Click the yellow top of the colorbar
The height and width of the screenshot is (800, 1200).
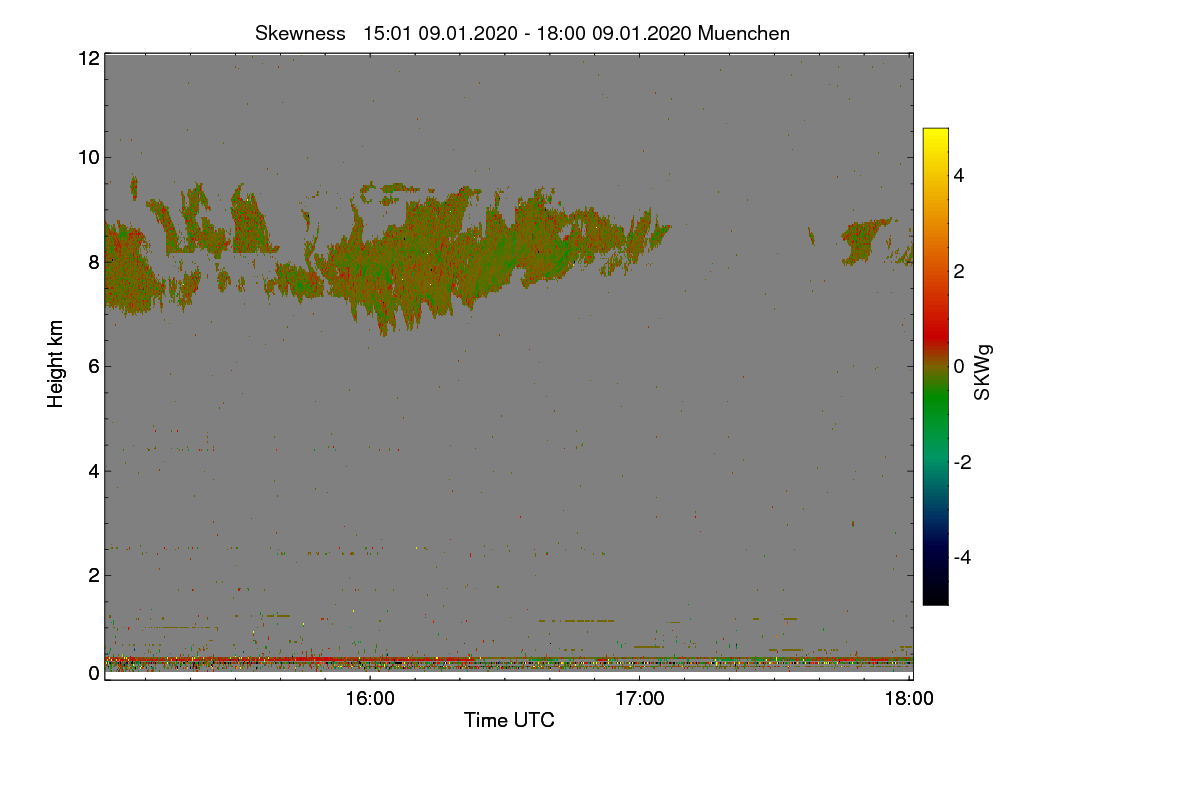[x=935, y=136]
